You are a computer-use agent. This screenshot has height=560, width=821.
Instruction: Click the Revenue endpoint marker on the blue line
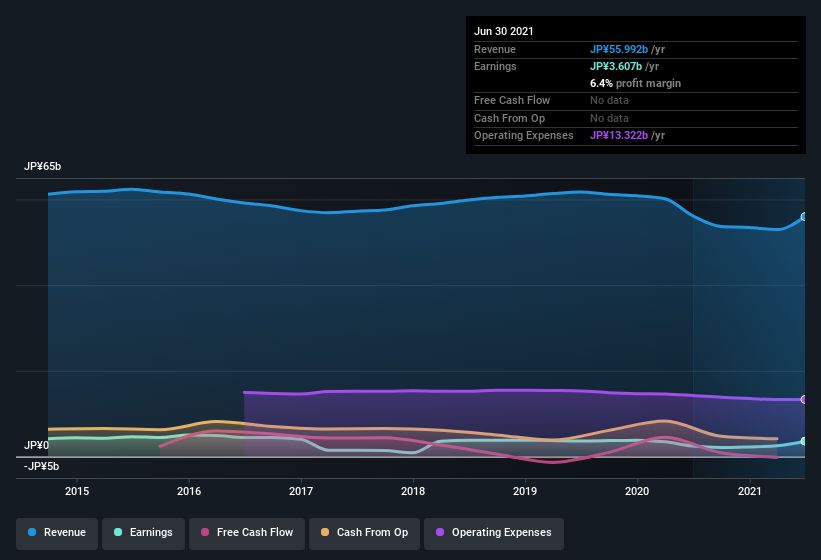pos(804,217)
